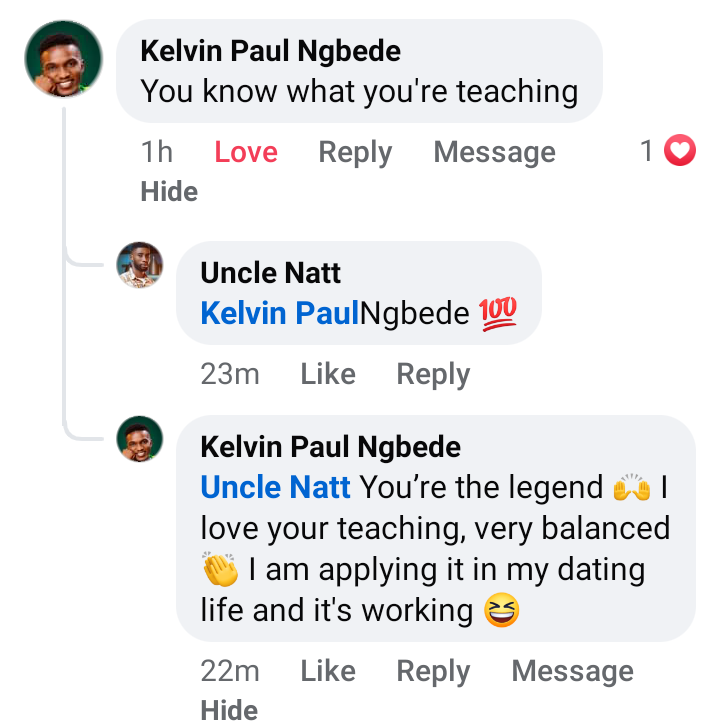This screenshot has width=720, height=725.
Task: Like Uncle Natt's 23m reply
Action: [x=328, y=374]
